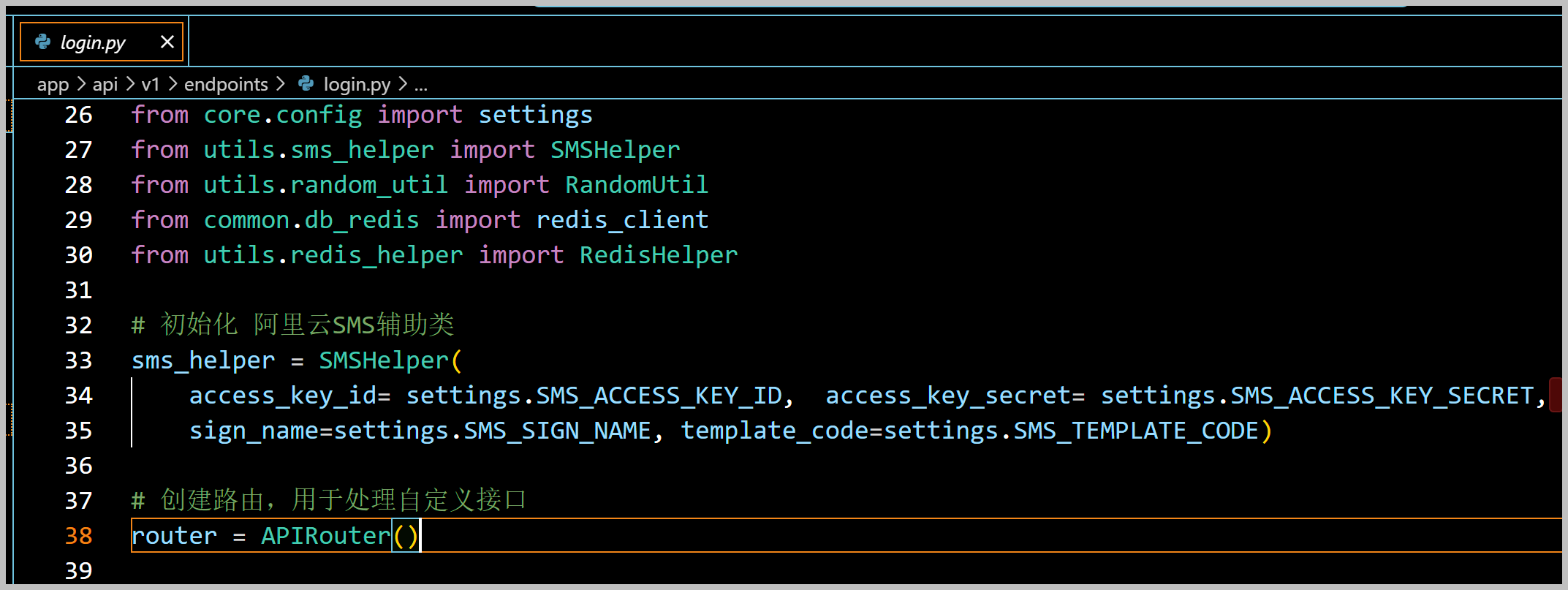Viewport: 1568px width, 590px height.
Task: Open the "api" breadcrumb dropdown
Action: point(105,85)
